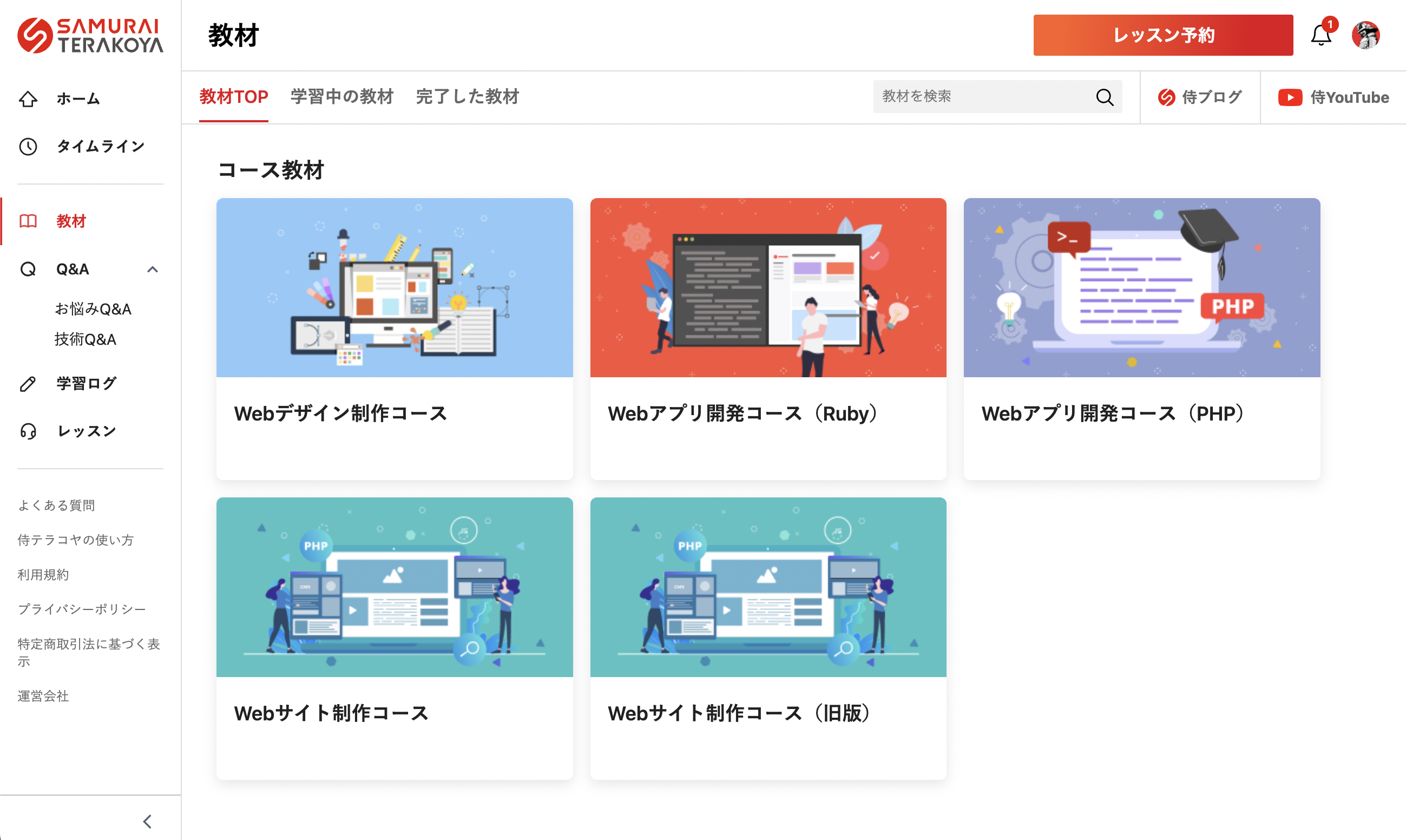Open Webアプリ開発コース（PHP） thumbnail
This screenshot has width=1406, height=840.
click(1141, 287)
